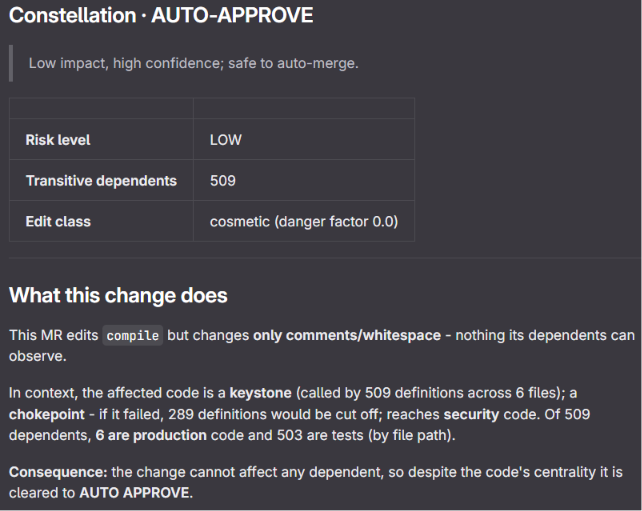This screenshot has width=642, height=511.
Task: Click the bold keystone word
Action: (x=260, y=393)
